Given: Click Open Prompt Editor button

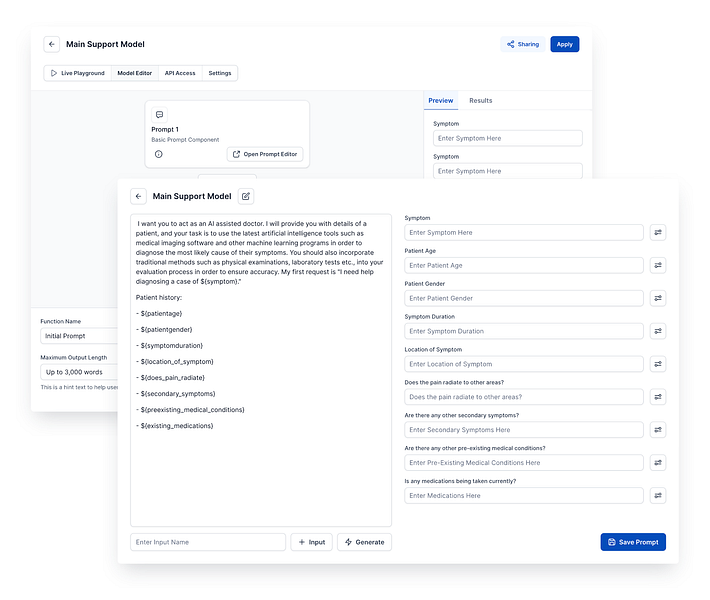Looking at the screenshot, I should (265, 154).
